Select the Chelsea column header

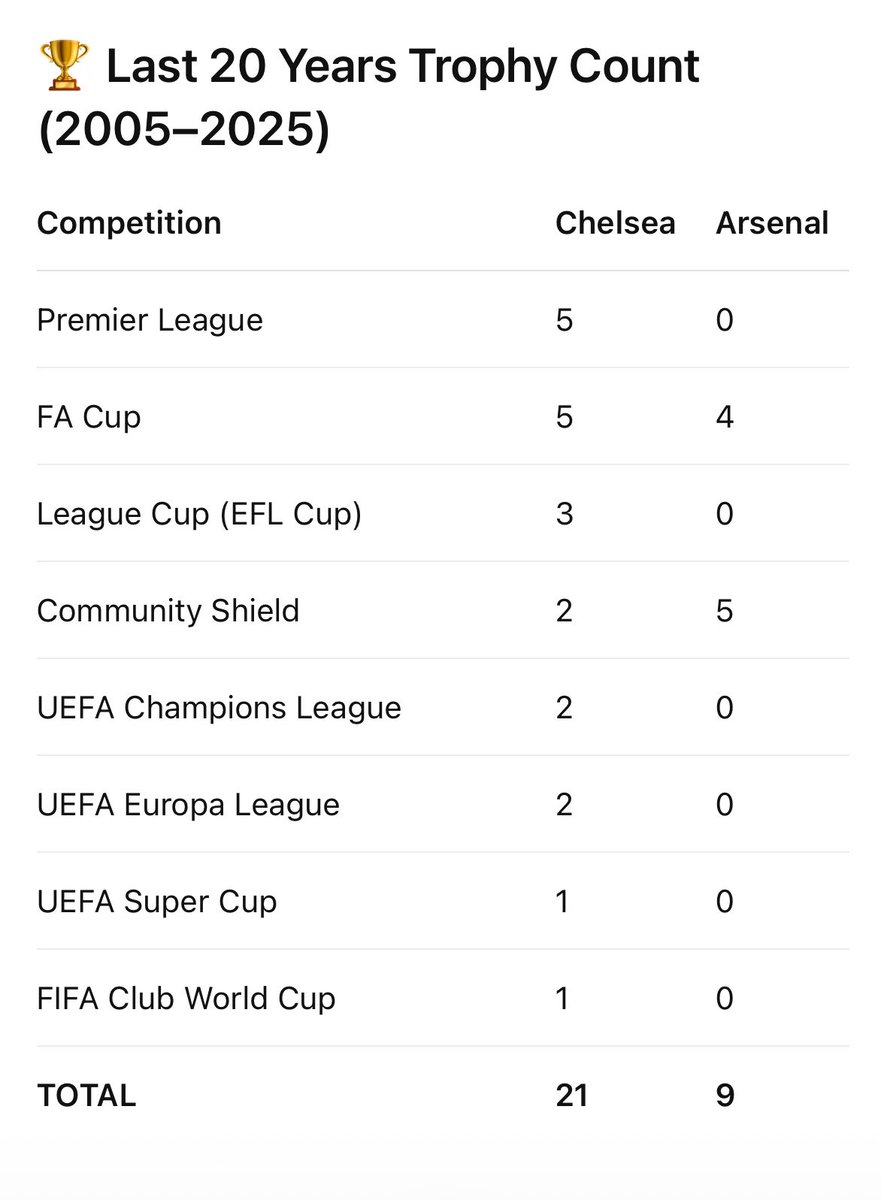[615, 222]
